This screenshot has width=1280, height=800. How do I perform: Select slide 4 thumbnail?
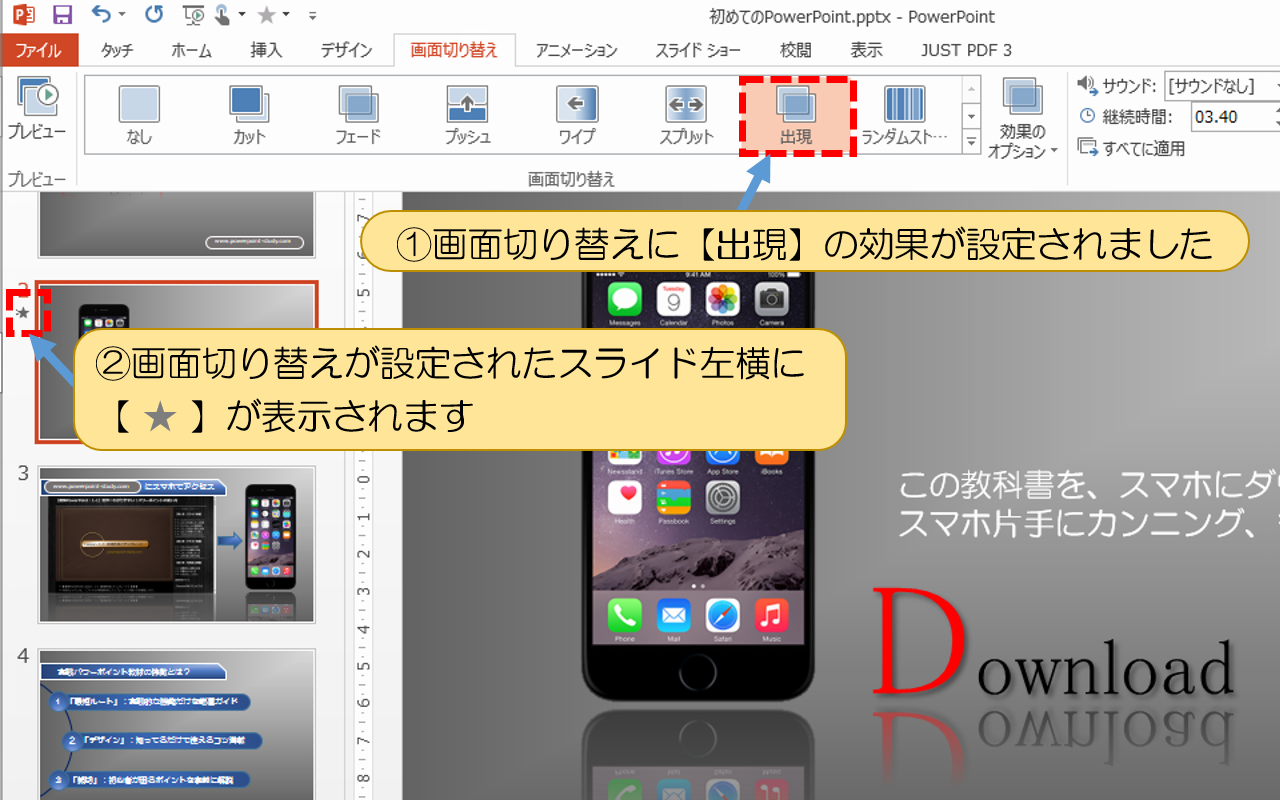point(177,724)
